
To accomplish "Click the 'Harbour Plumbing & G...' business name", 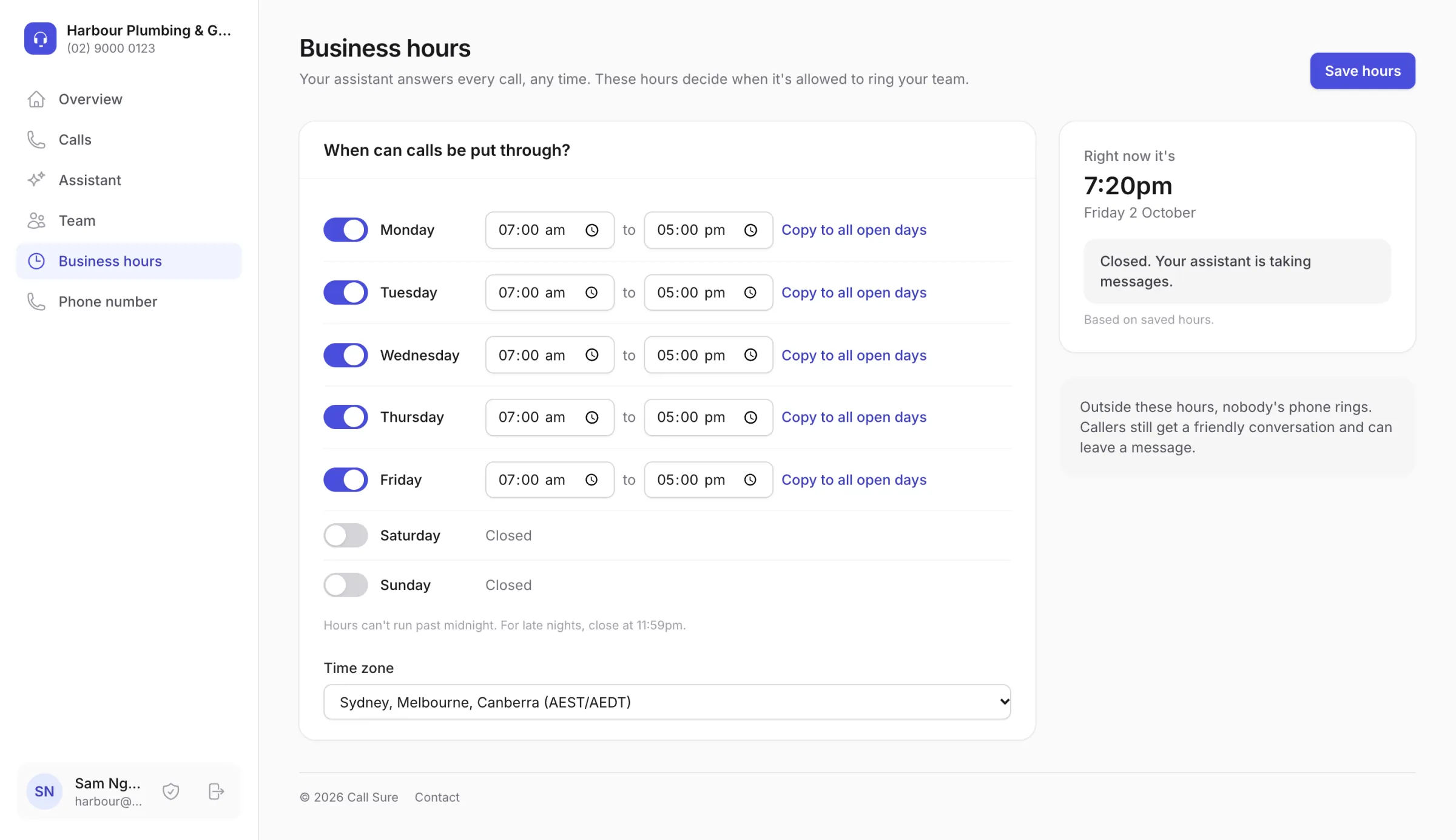I will click(149, 30).
